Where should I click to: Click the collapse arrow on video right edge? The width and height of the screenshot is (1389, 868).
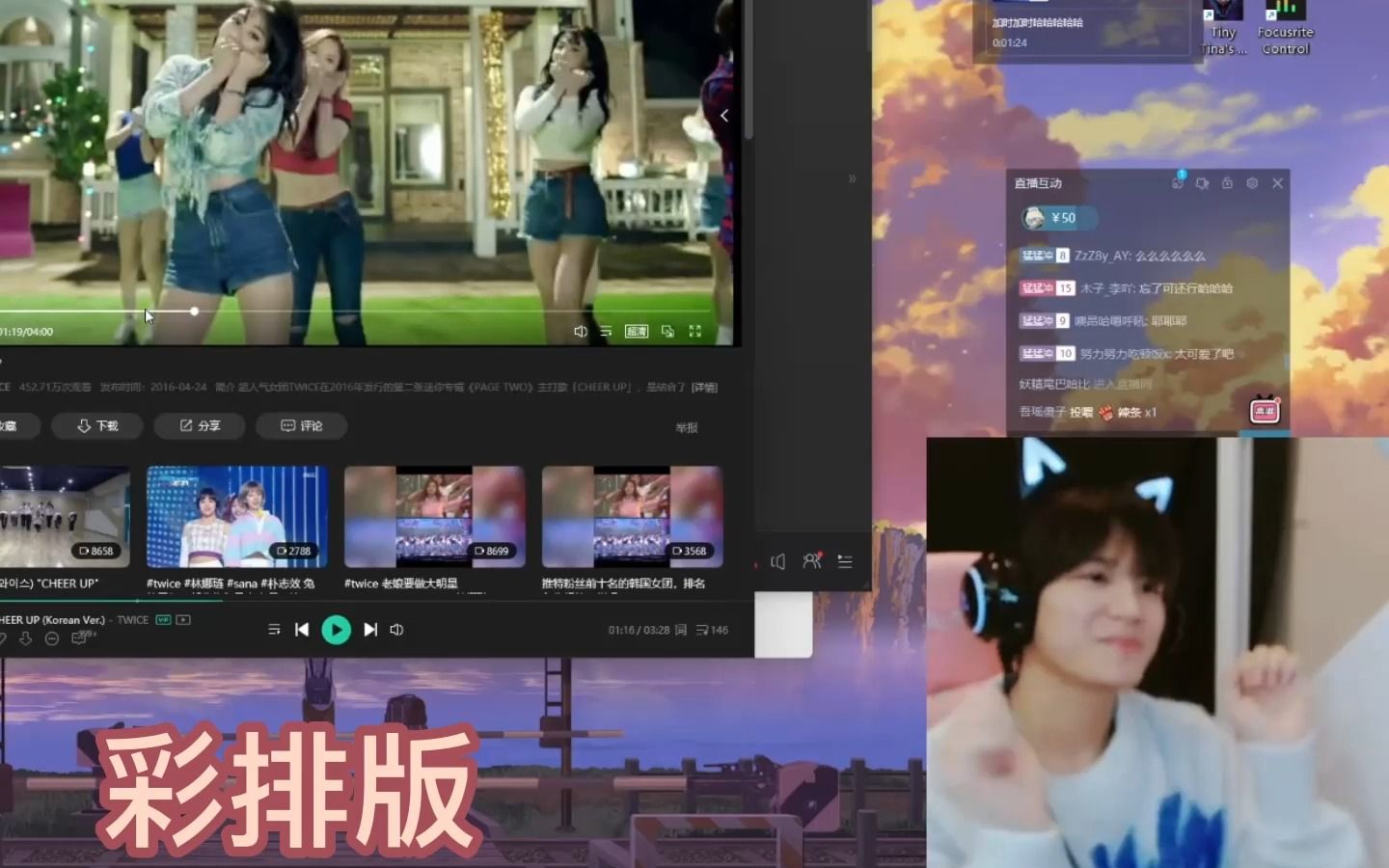point(724,116)
